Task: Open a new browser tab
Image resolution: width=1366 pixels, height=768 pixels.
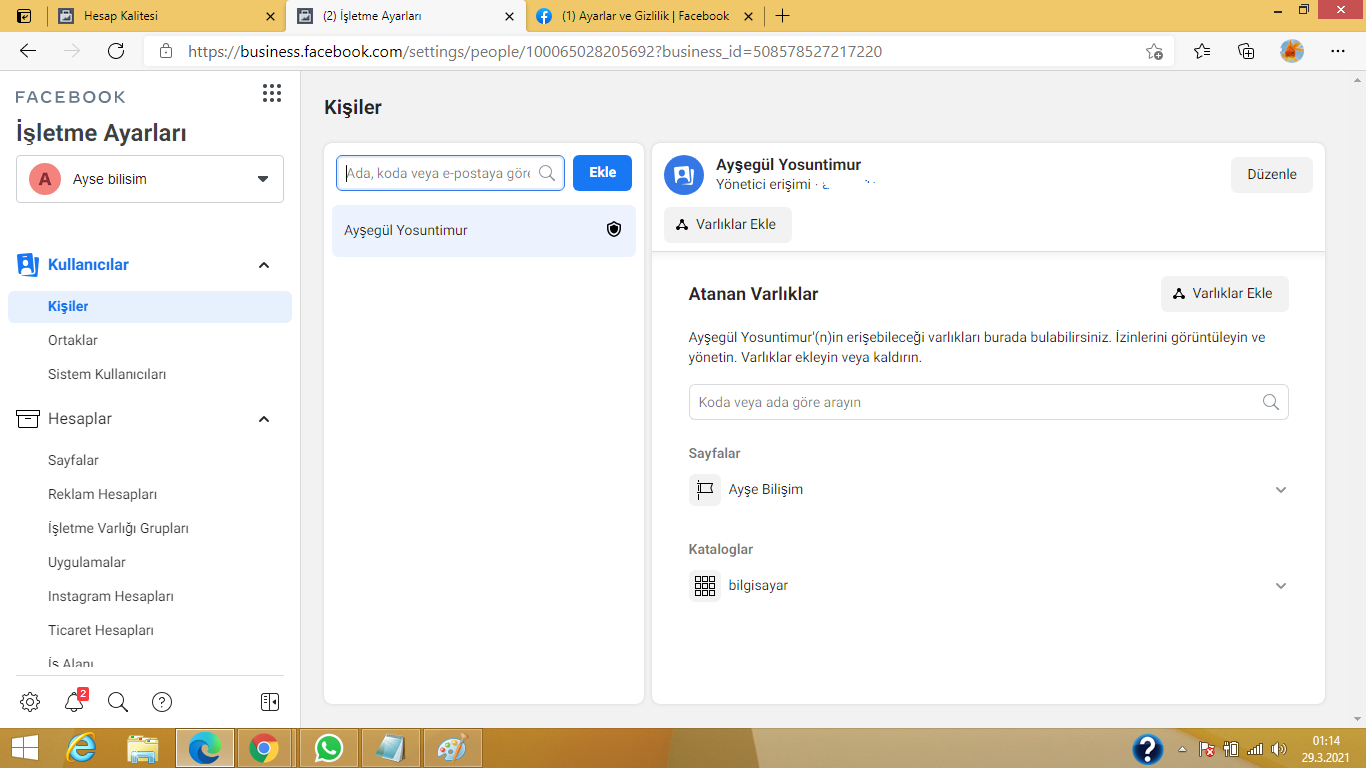Action: tap(782, 16)
